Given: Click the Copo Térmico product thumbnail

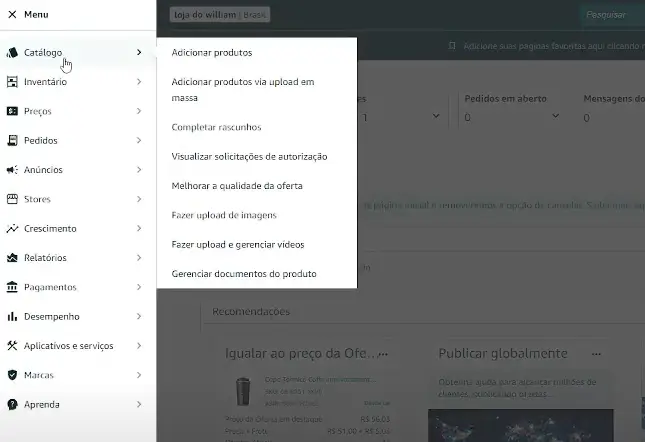Looking at the screenshot, I should 243,391.
